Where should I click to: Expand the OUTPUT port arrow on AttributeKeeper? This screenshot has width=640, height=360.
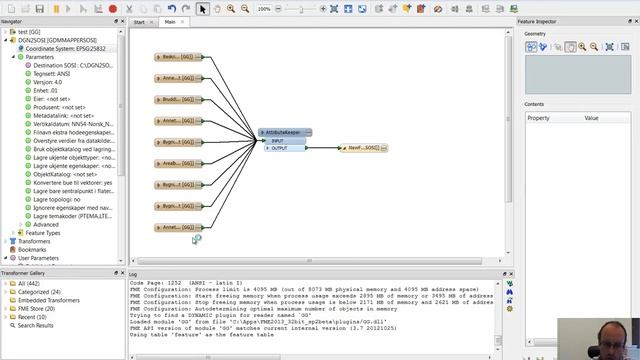pyautogui.click(x=268, y=148)
